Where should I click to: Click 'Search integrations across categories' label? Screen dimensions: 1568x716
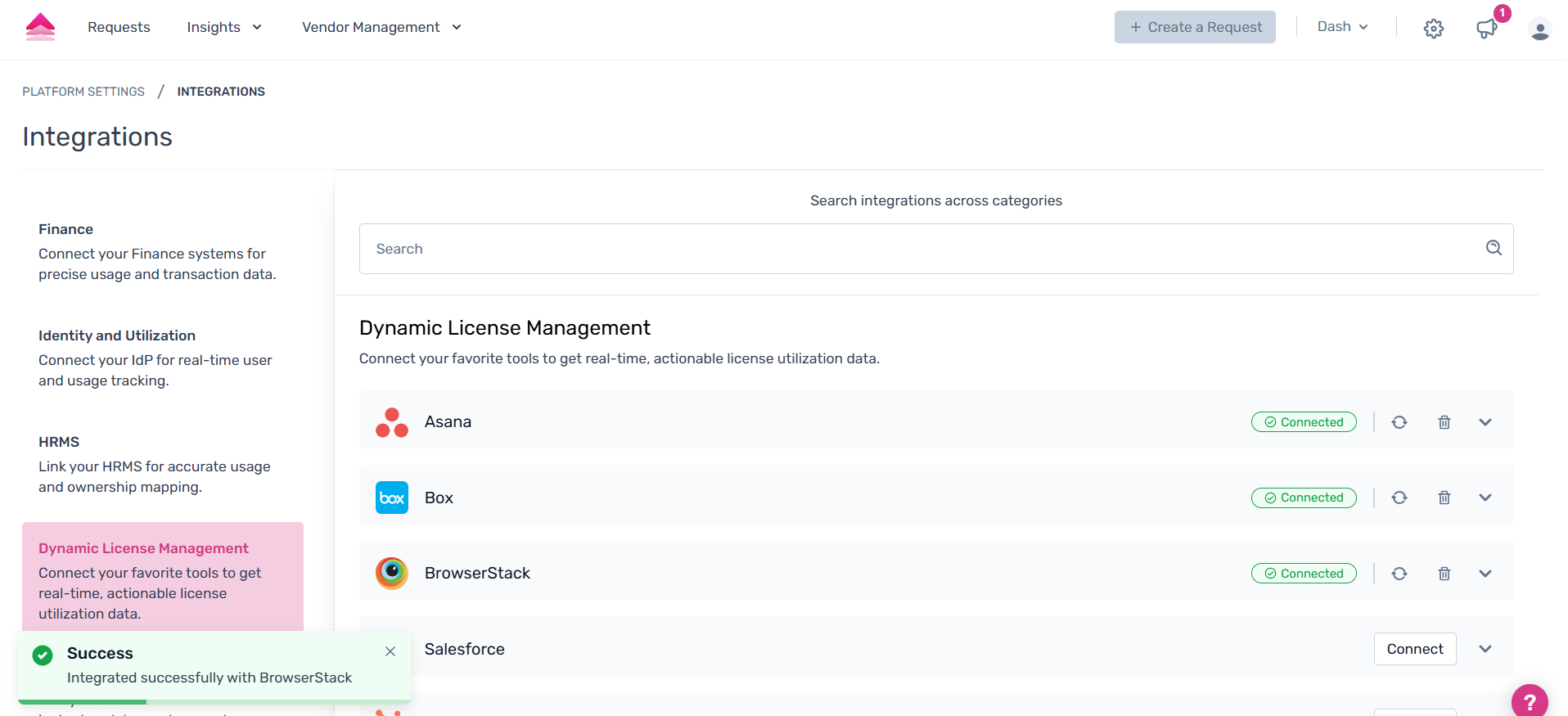point(936,200)
